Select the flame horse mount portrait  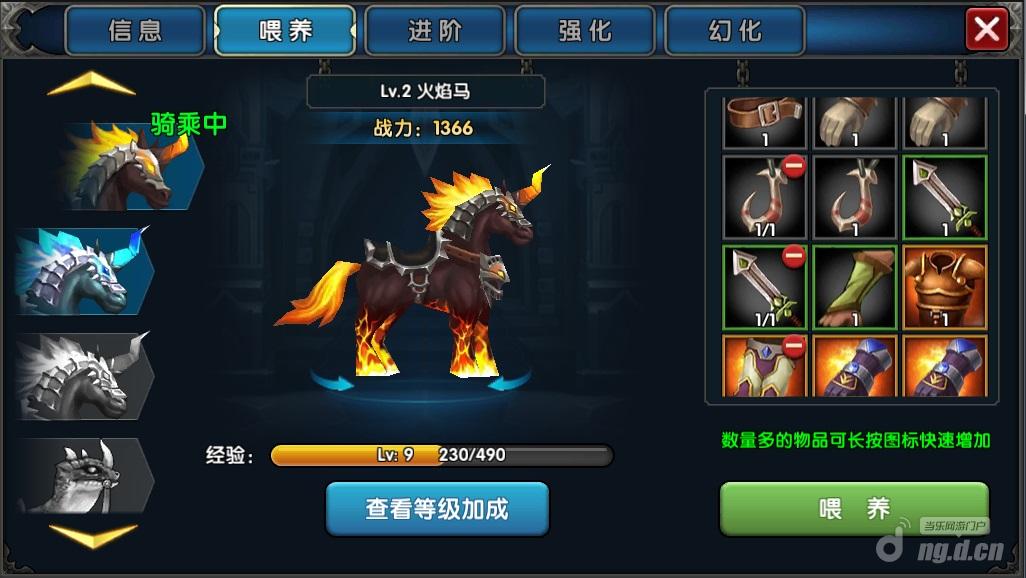tap(134, 166)
